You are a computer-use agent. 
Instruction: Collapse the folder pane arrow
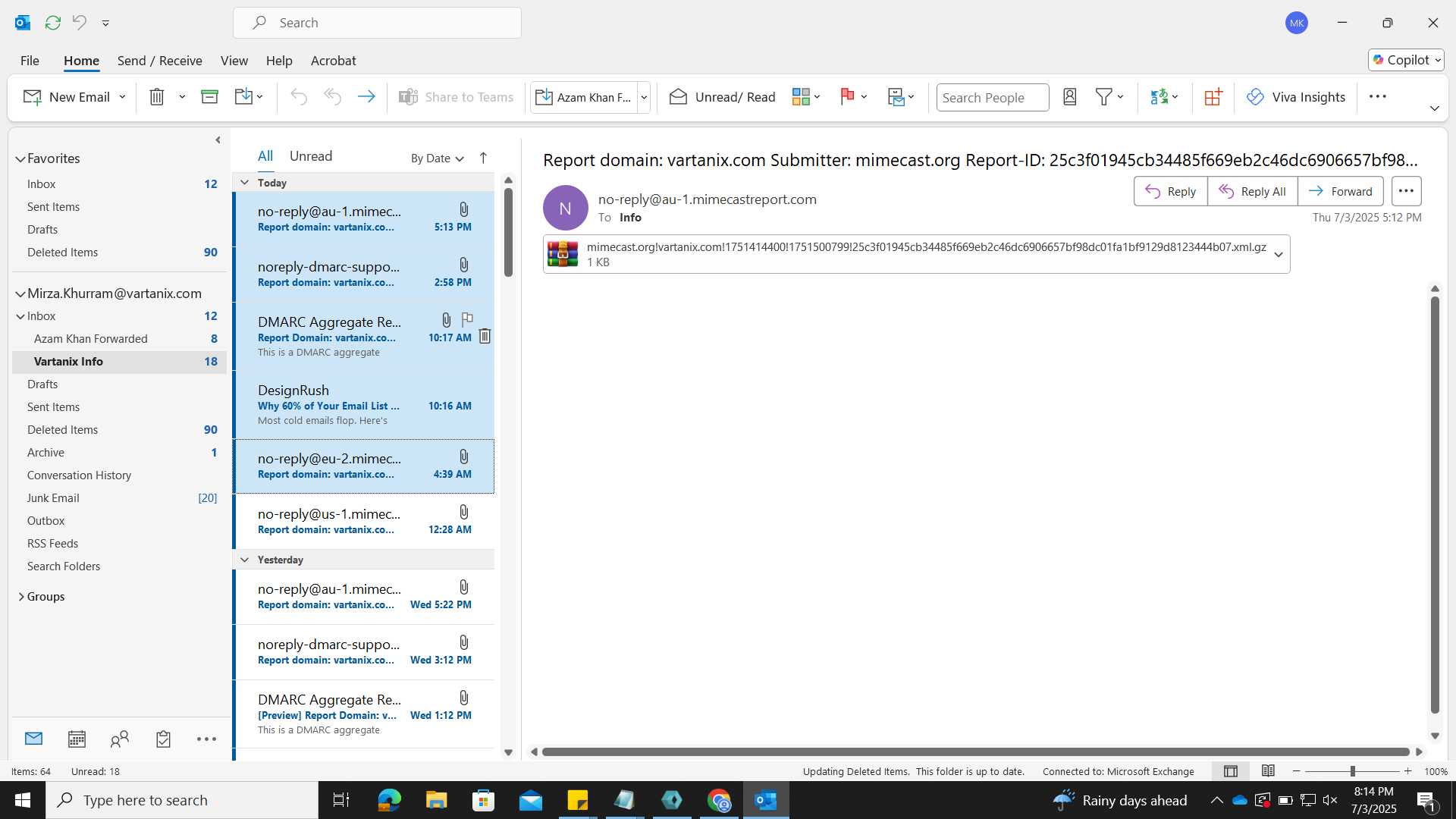pyautogui.click(x=218, y=140)
